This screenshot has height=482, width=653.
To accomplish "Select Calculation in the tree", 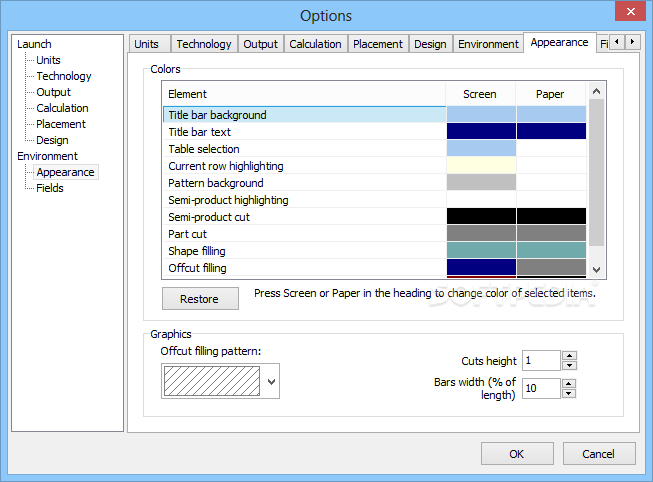I will point(62,108).
